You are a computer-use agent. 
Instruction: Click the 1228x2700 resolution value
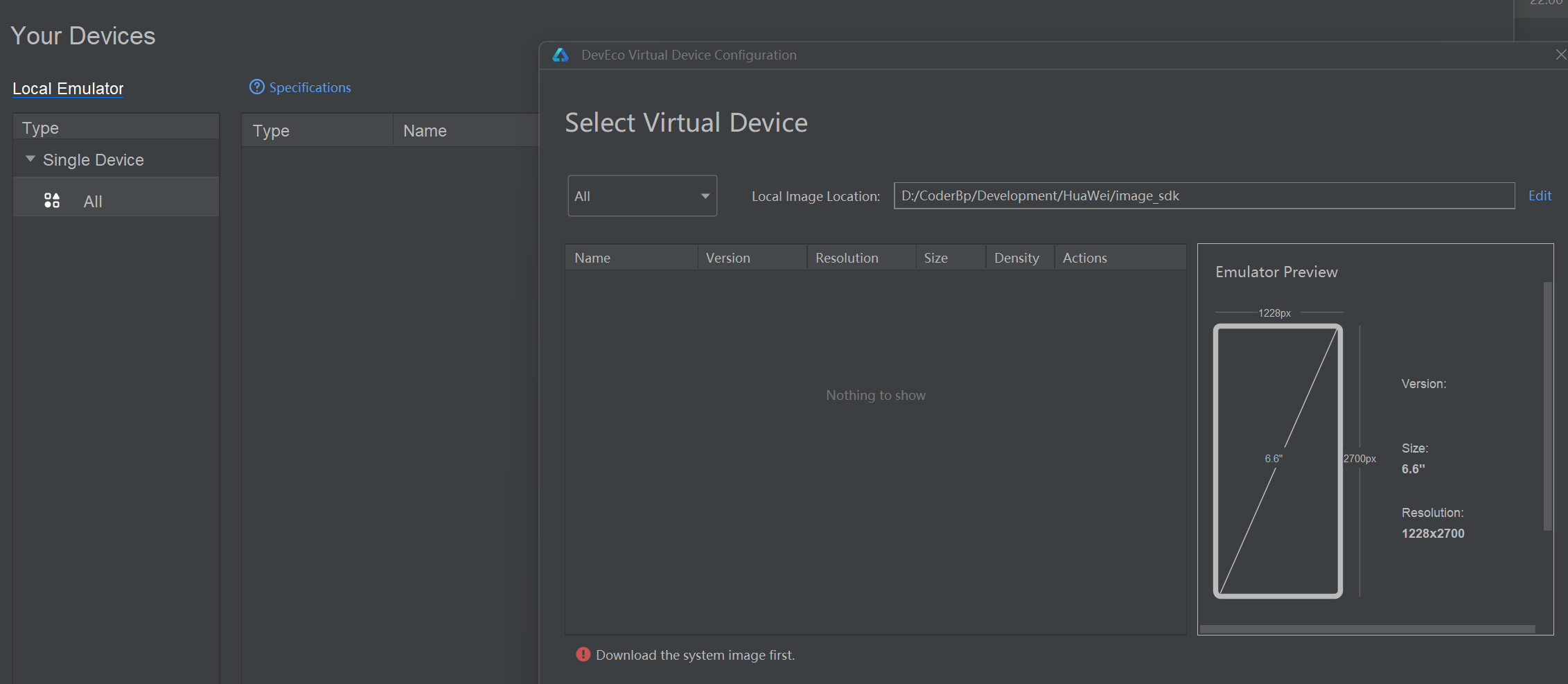point(1433,534)
